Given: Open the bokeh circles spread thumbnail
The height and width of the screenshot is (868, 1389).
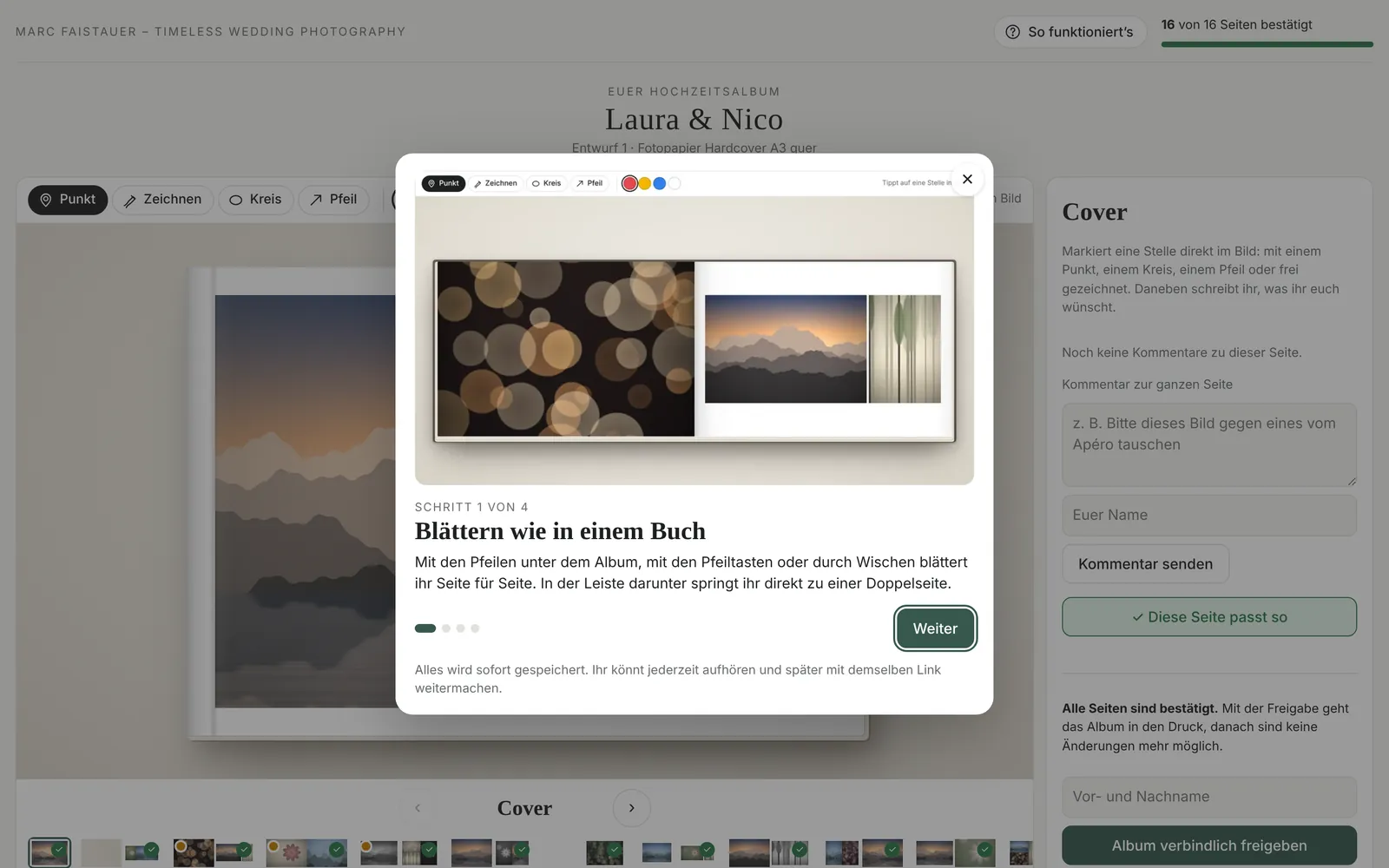Looking at the screenshot, I should [213, 852].
